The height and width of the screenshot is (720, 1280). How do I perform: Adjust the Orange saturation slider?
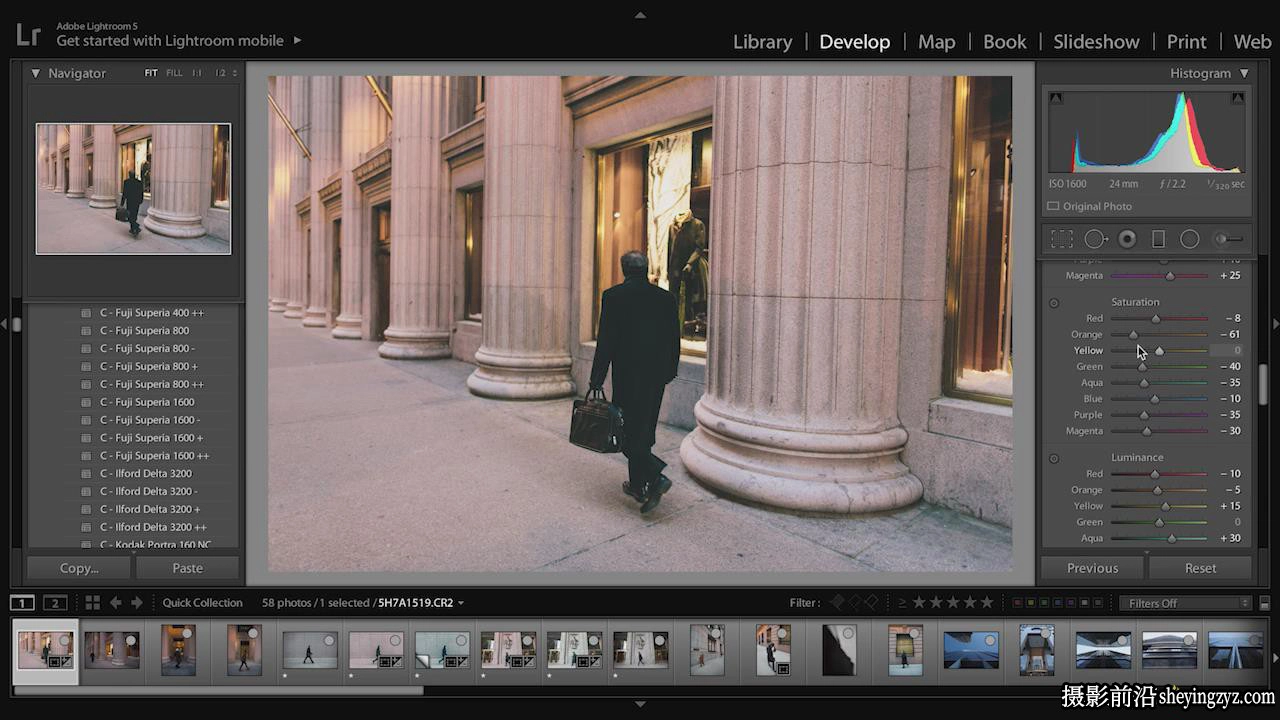pos(1133,335)
